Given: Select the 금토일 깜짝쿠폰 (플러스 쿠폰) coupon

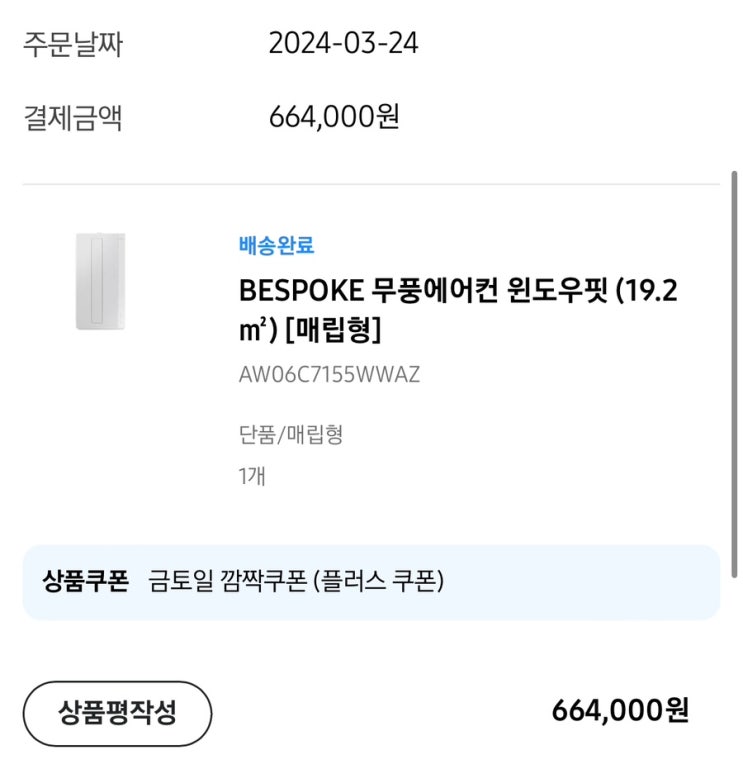Looking at the screenshot, I should [x=296, y=581].
